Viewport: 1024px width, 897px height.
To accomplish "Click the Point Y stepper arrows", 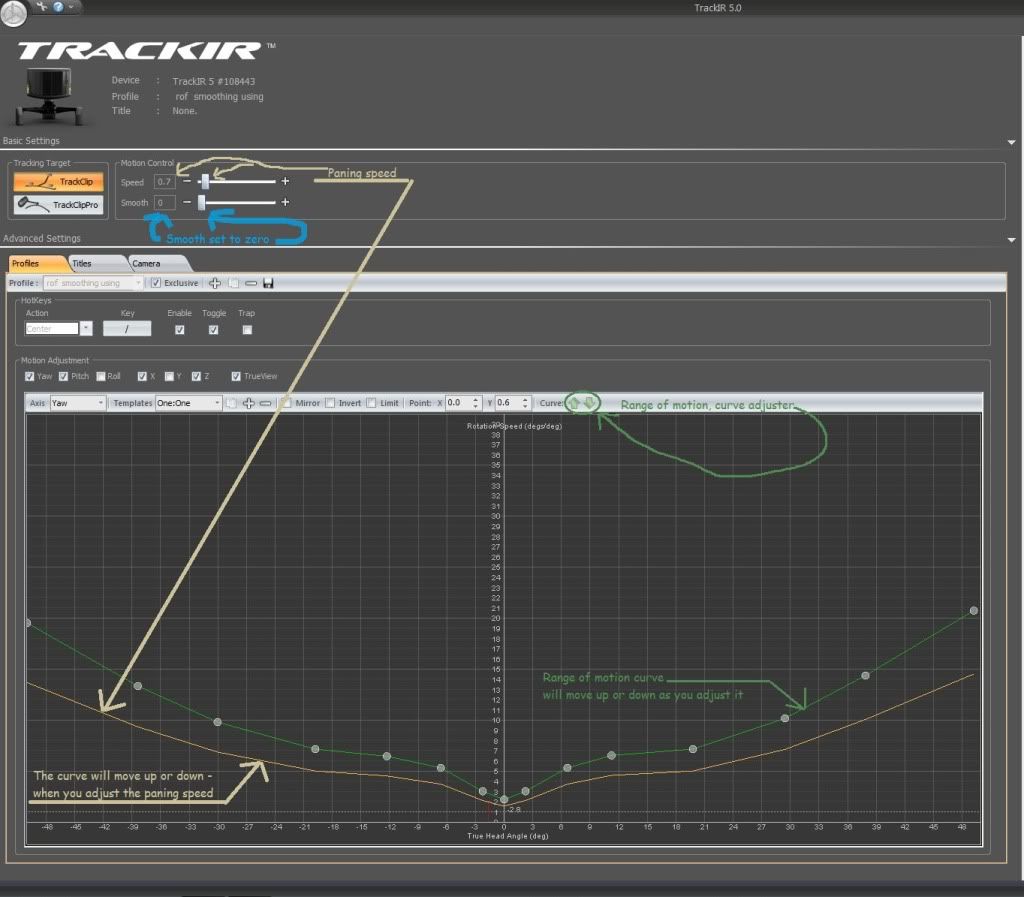I will [526, 403].
